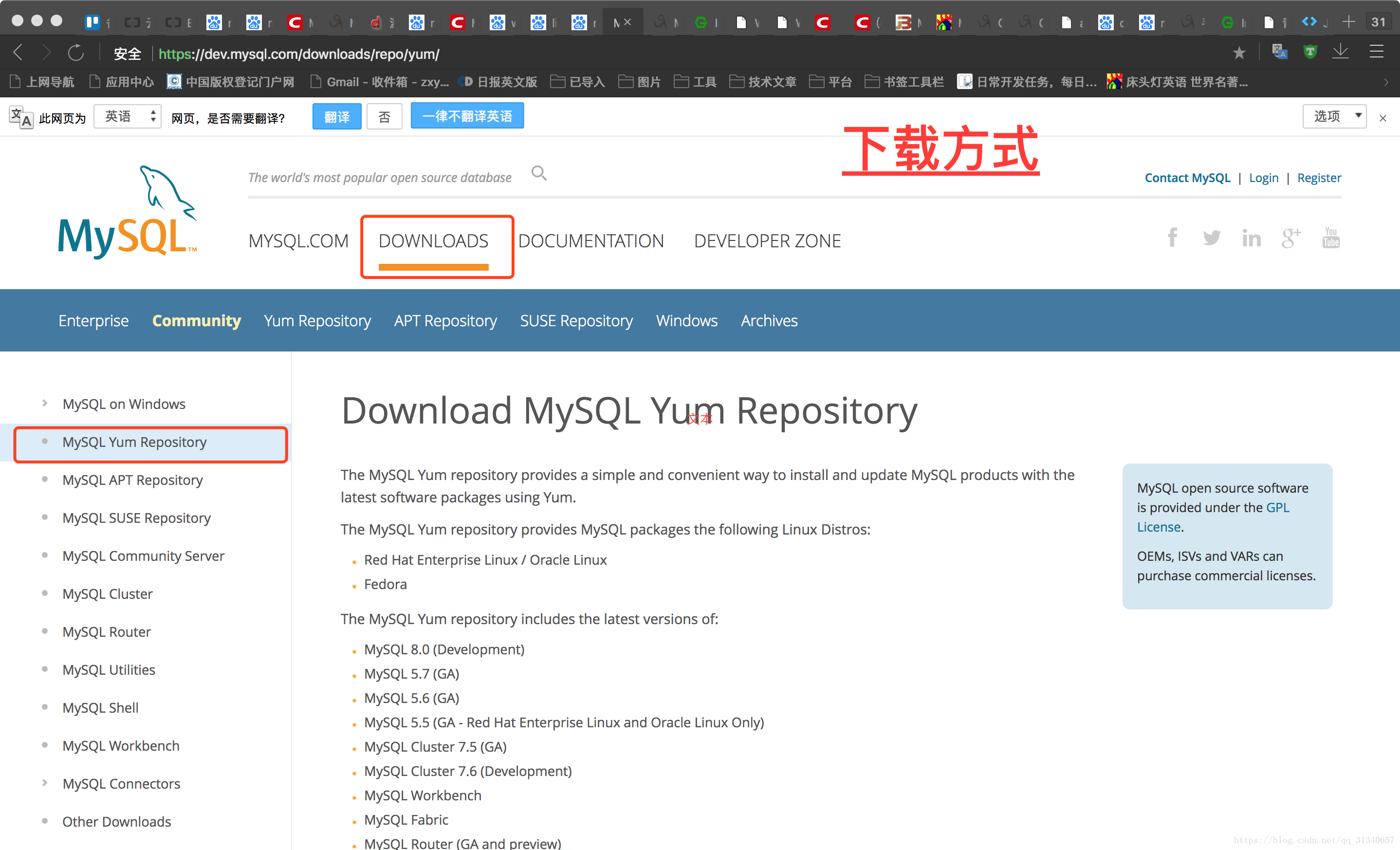
Task: Select the DOWNLOADS navigation tab
Action: pos(434,241)
